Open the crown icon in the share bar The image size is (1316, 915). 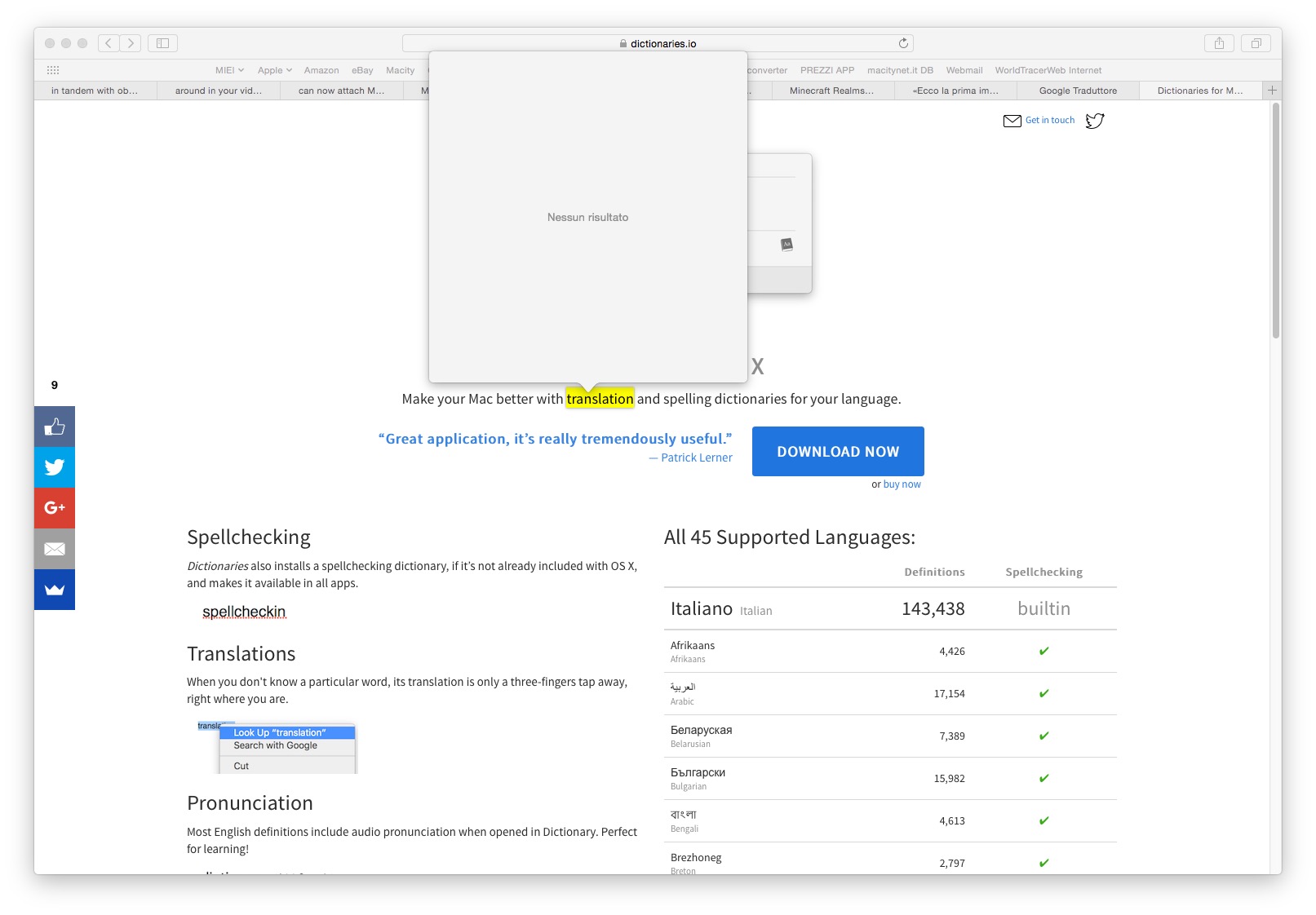pyautogui.click(x=55, y=590)
